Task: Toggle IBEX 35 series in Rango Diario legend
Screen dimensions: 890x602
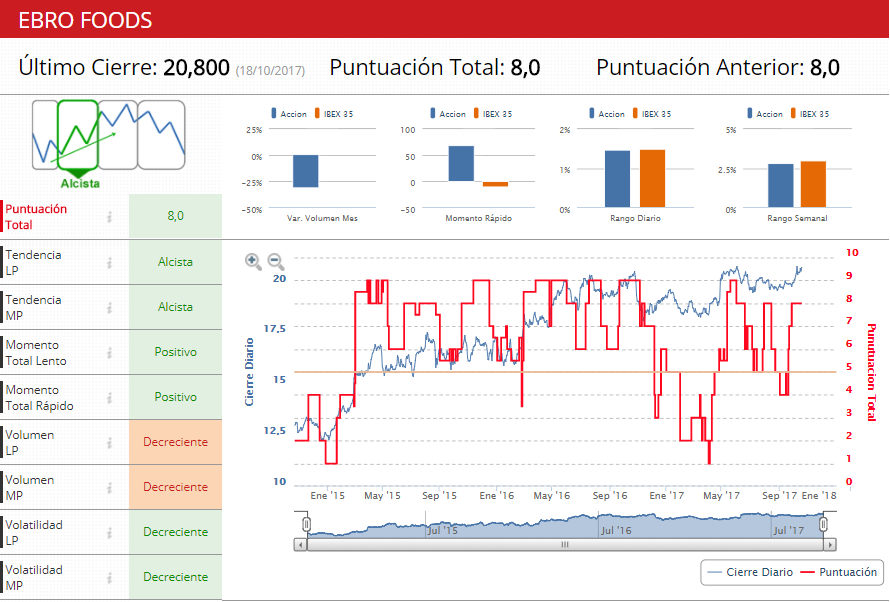Action: 652,113
